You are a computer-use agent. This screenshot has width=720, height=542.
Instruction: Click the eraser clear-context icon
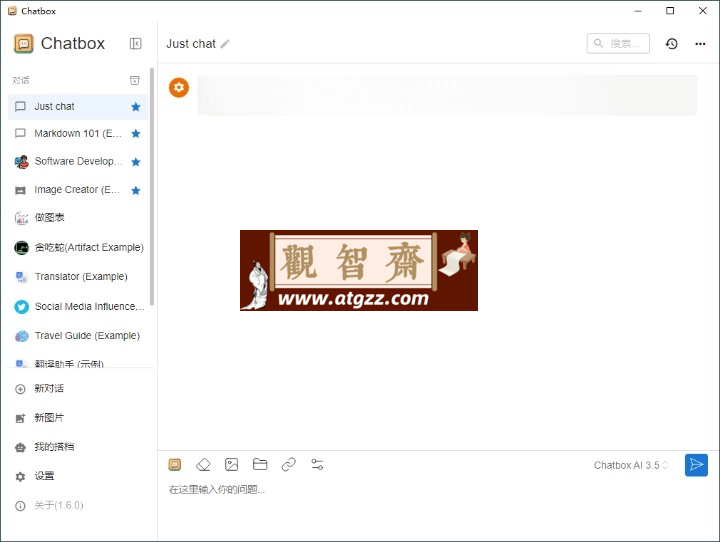203,465
